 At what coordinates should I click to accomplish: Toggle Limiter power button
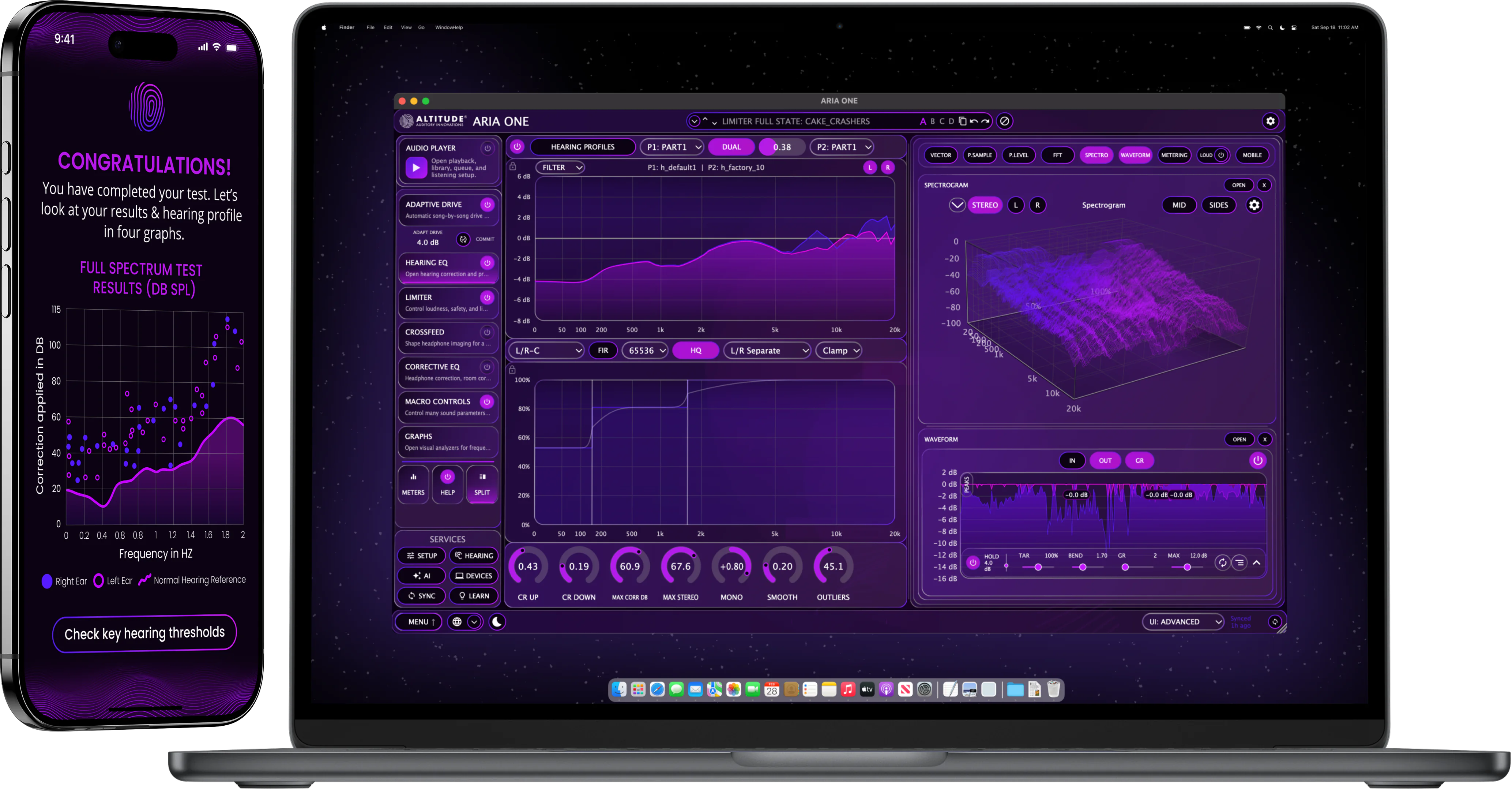[486, 297]
